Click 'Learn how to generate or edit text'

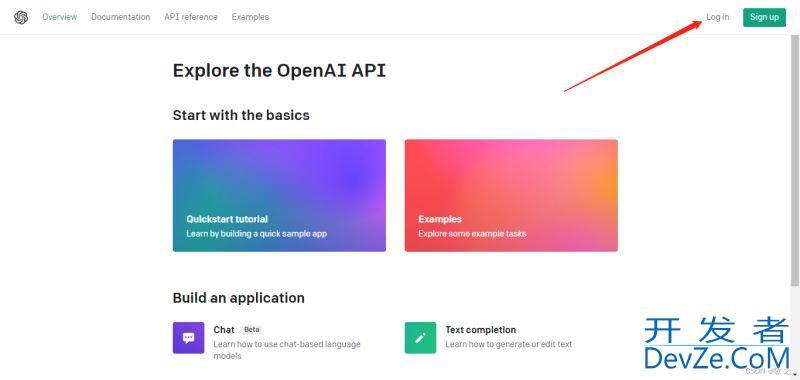point(509,344)
